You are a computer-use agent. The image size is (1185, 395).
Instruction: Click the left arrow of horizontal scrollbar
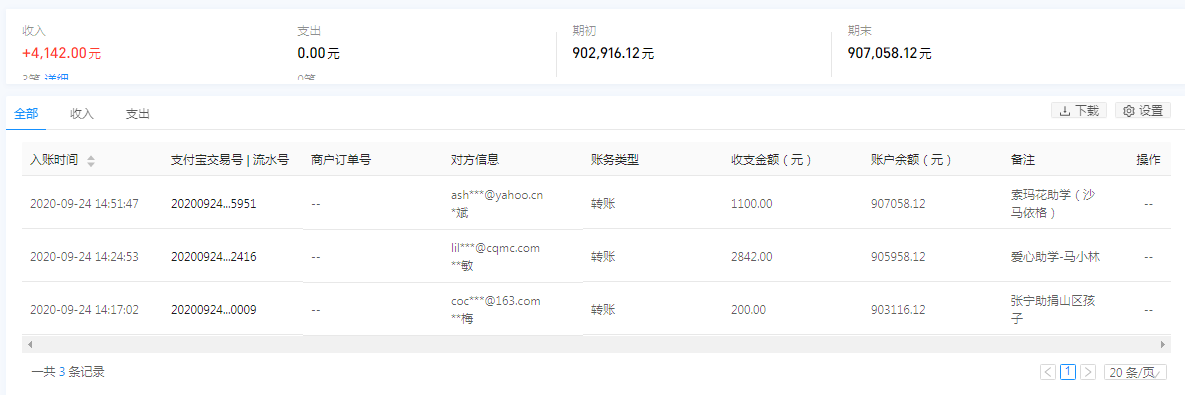(29, 344)
